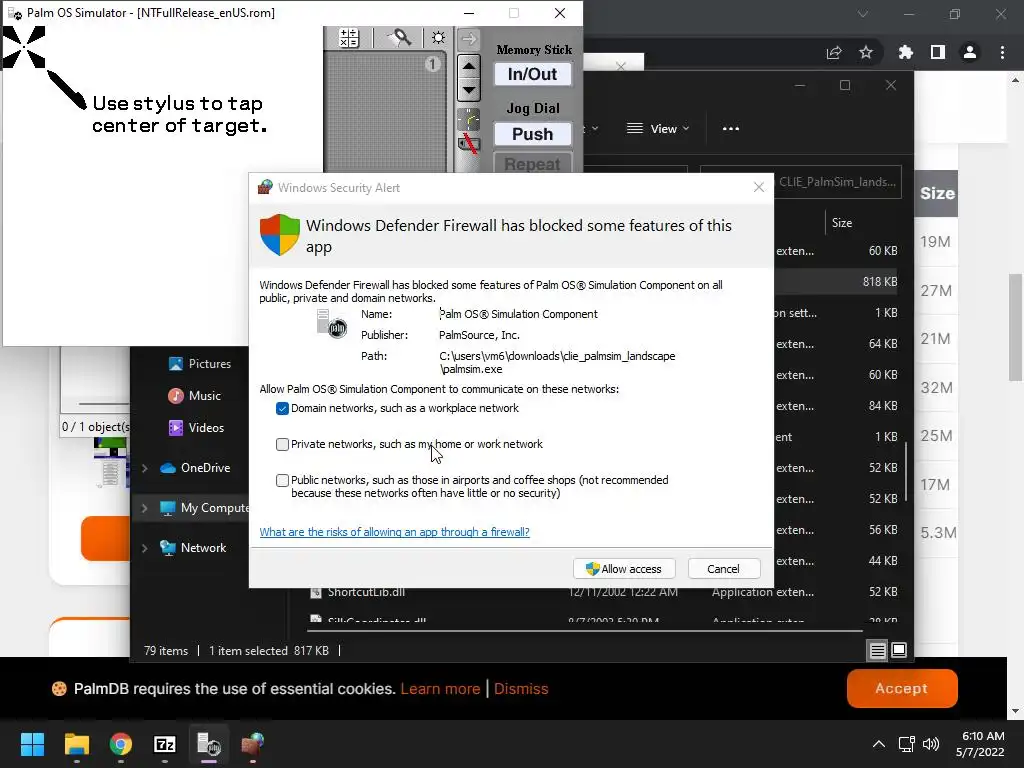
Task: Click Learn more in the cookie banner
Action: tap(440, 688)
